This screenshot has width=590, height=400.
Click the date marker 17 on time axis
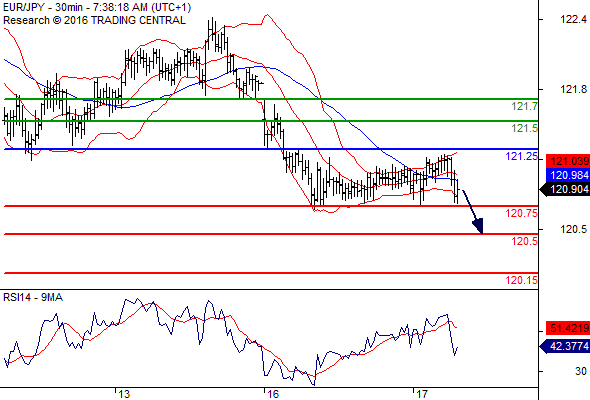(x=422, y=394)
